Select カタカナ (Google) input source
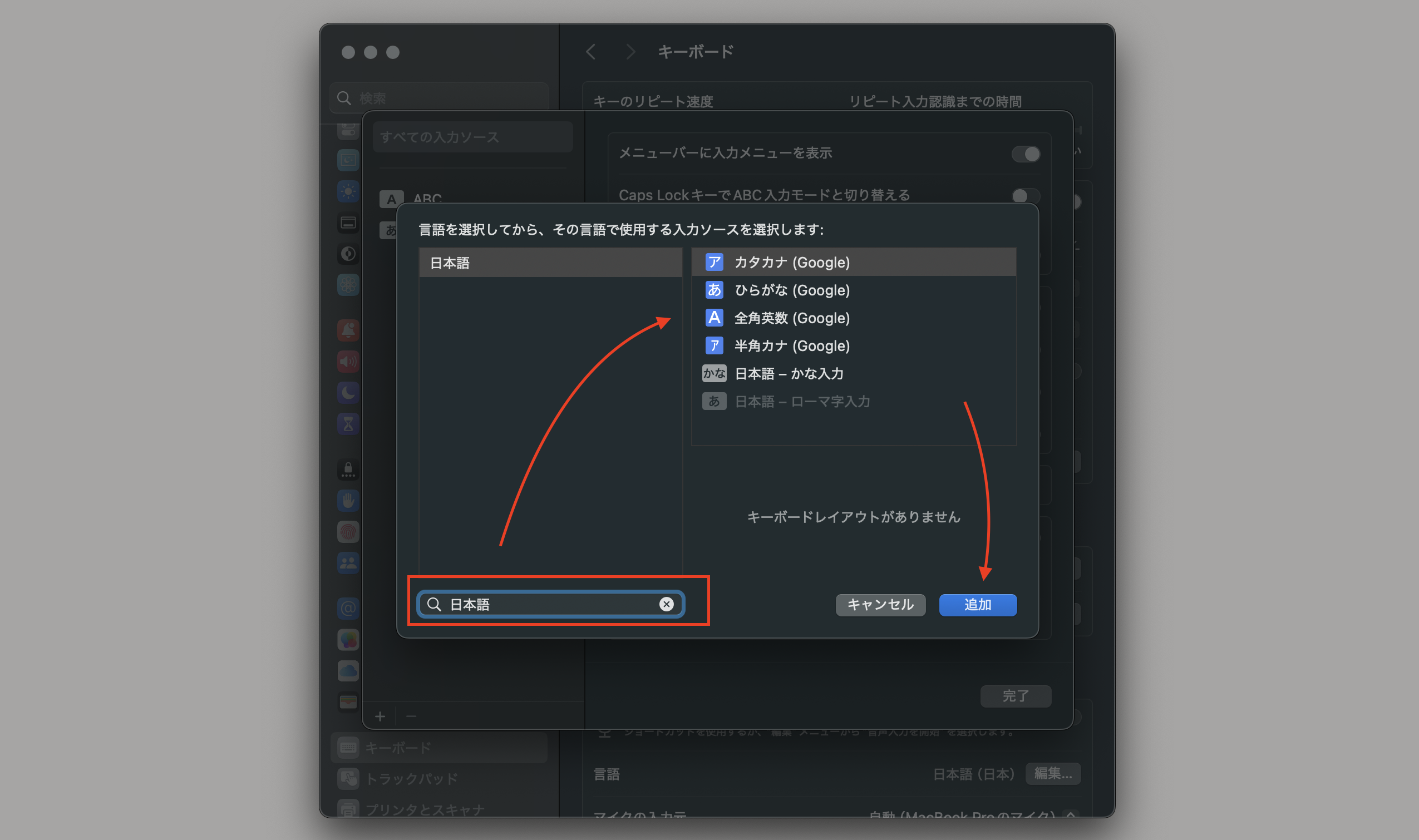This screenshot has width=1419, height=840. [x=853, y=262]
